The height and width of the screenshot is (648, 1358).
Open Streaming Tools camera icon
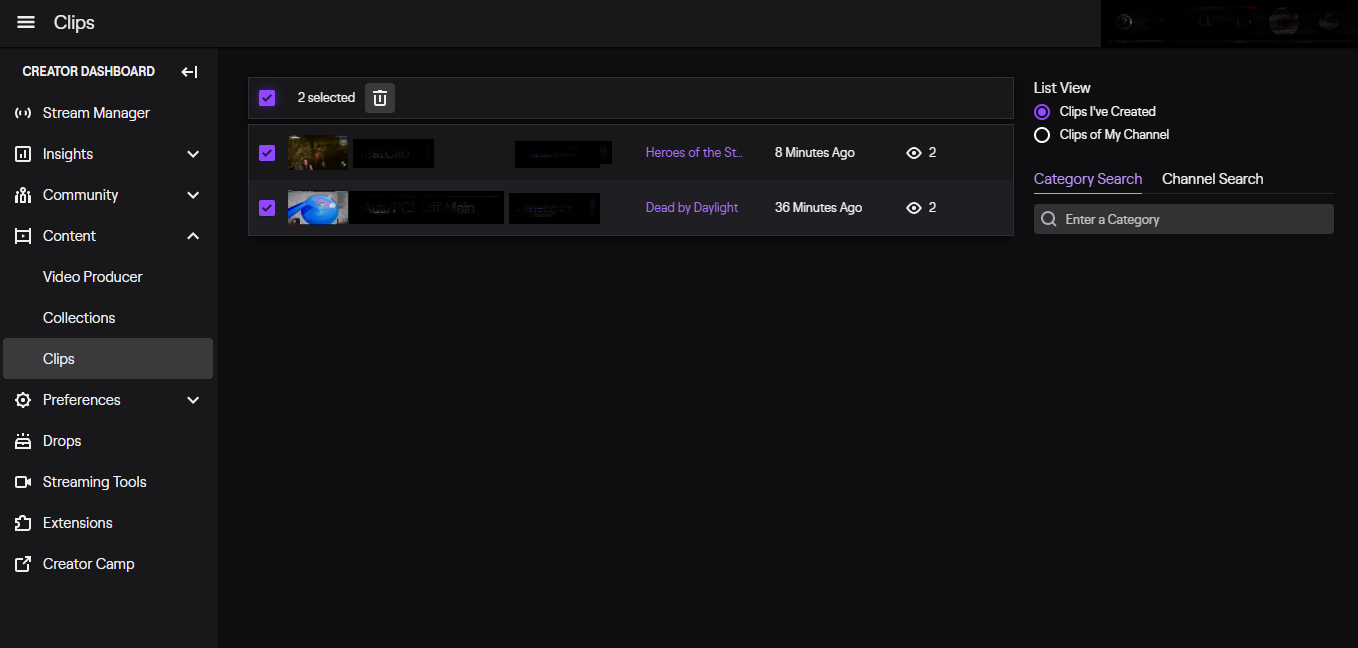(x=23, y=482)
